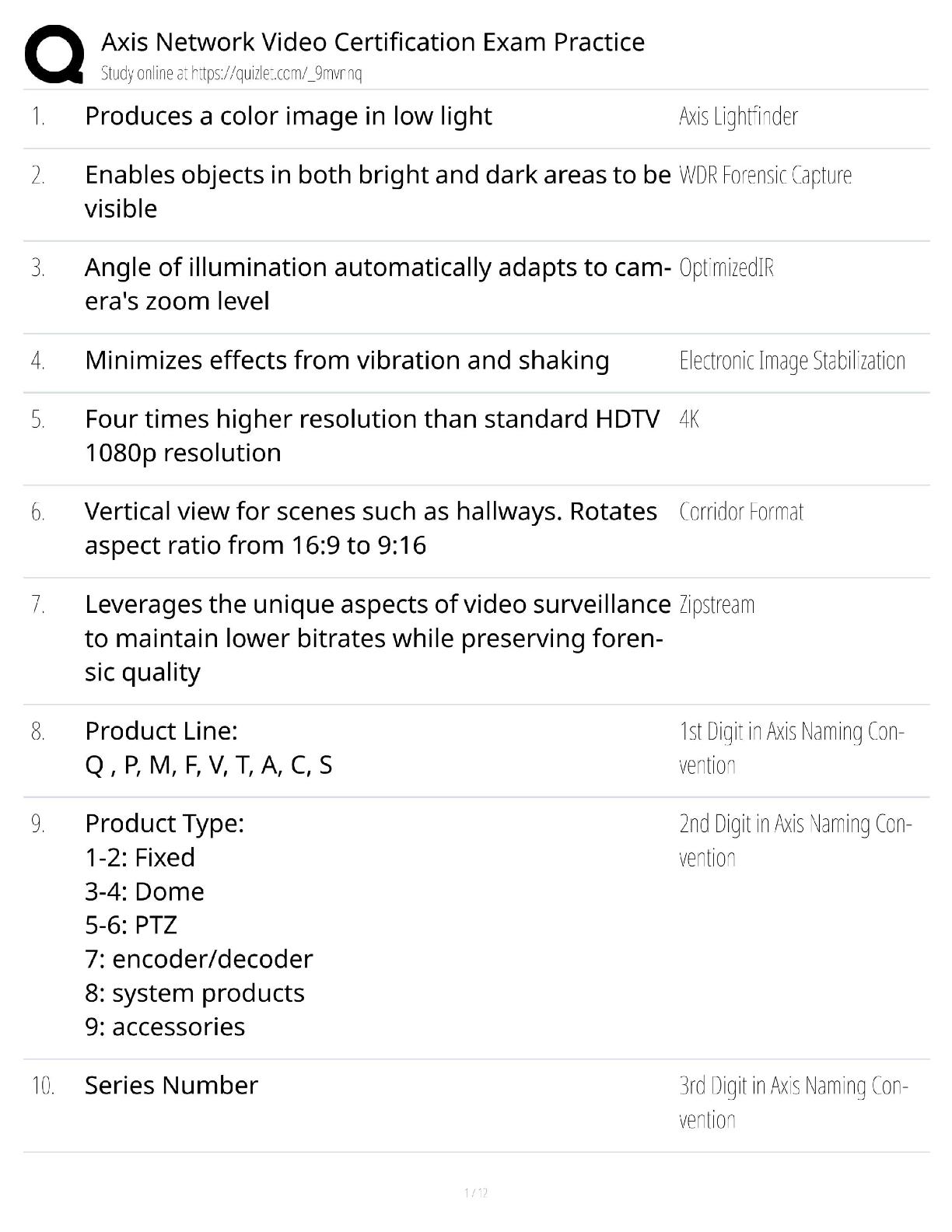Image resolution: width=952 pixels, height=1232 pixels.
Task: Click 'Produces a color image in low light'
Action: tap(289, 117)
